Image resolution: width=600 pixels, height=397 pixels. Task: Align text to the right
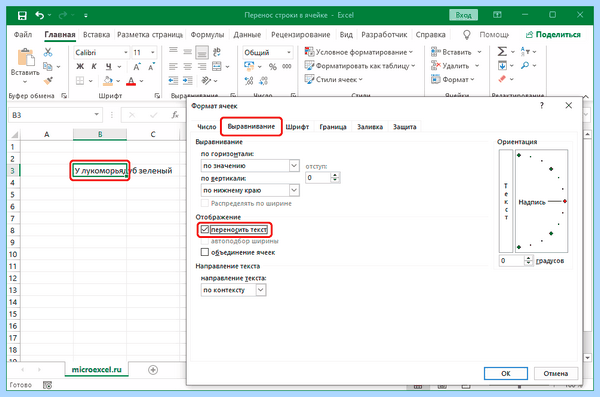pyautogui.click(x=202, y=67)
